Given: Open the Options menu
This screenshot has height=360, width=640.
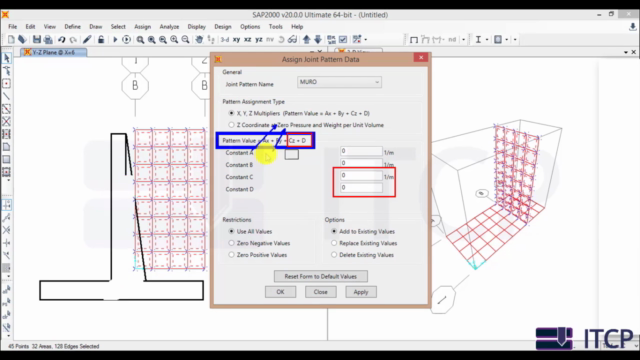Looking at the screenshot, I should (250, 27).
